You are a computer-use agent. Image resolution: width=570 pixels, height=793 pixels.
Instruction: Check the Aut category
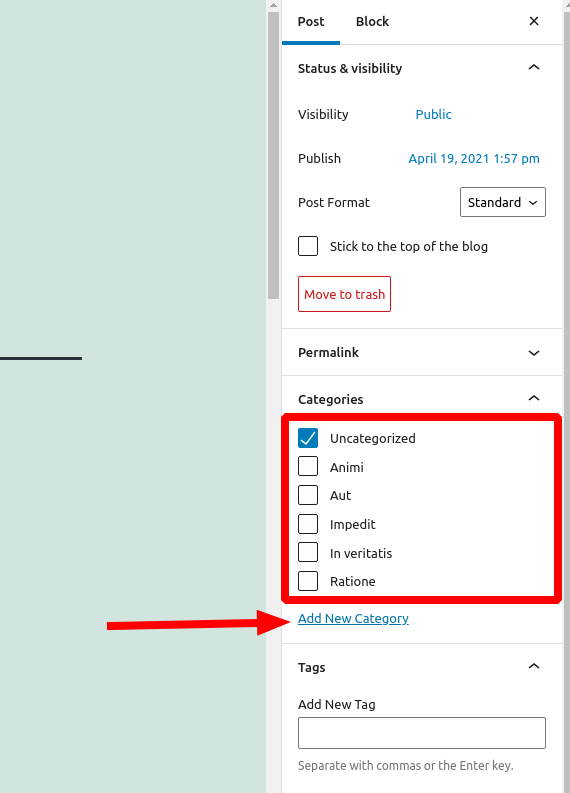click(308, 495)
